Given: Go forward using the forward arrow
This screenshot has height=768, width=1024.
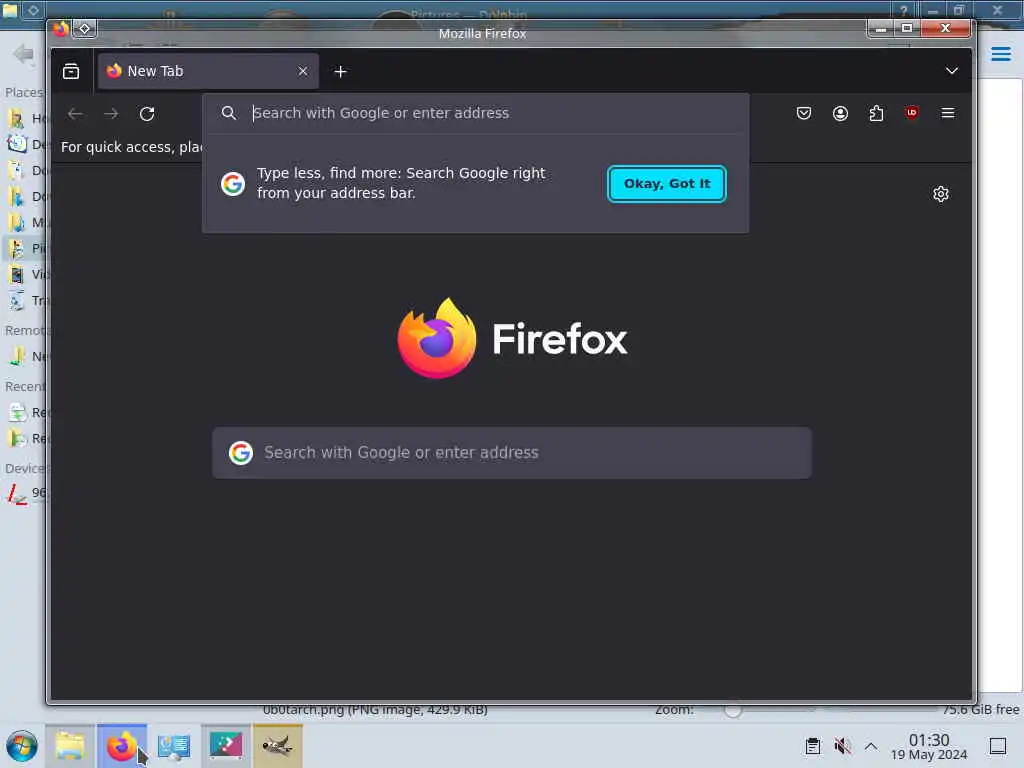Looking at the screenshot, I should point(111,114).
